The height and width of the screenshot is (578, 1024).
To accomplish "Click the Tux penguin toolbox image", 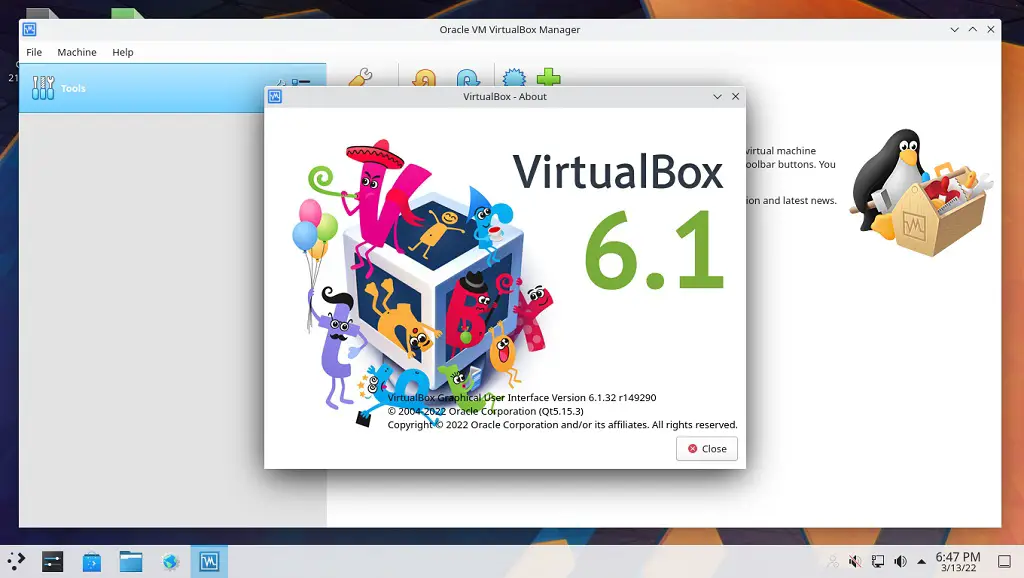I will tap(920, 192).
